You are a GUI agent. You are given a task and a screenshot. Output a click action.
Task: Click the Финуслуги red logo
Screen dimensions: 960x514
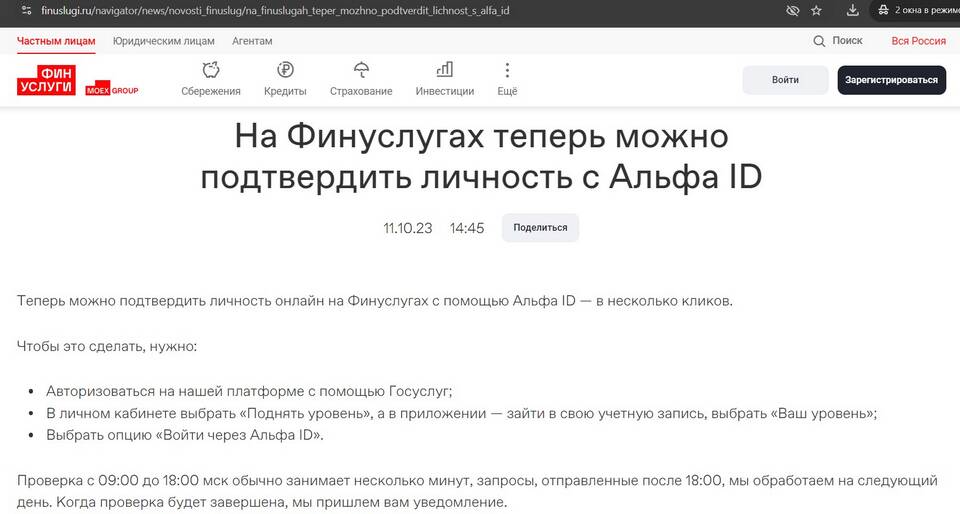tap(46, 81)
